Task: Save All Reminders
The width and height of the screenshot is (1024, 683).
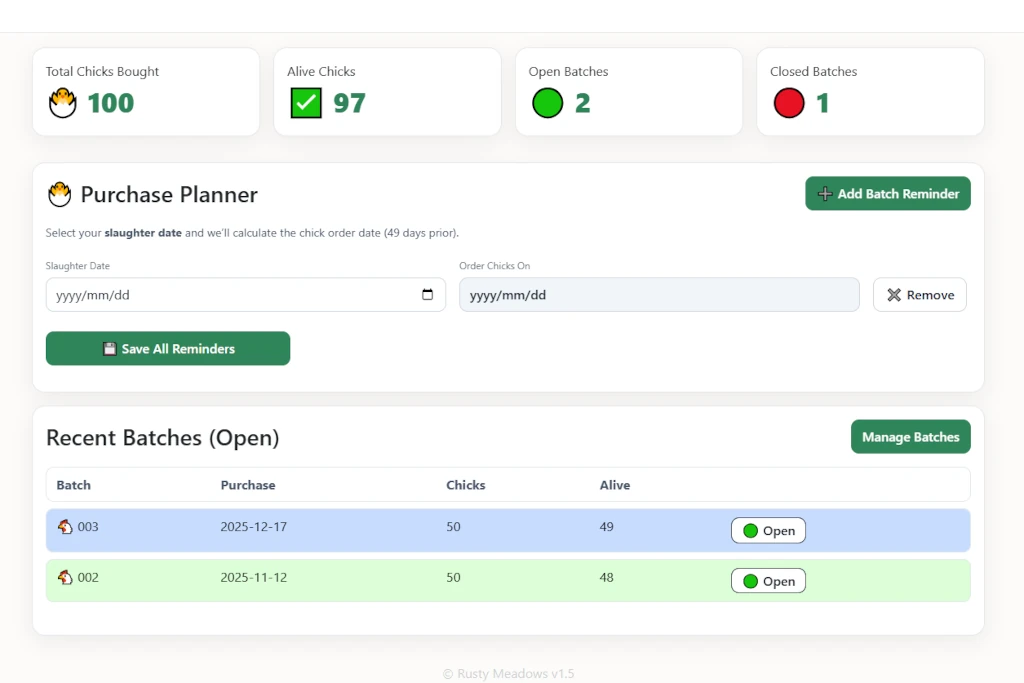Action: tap(168, 349)
